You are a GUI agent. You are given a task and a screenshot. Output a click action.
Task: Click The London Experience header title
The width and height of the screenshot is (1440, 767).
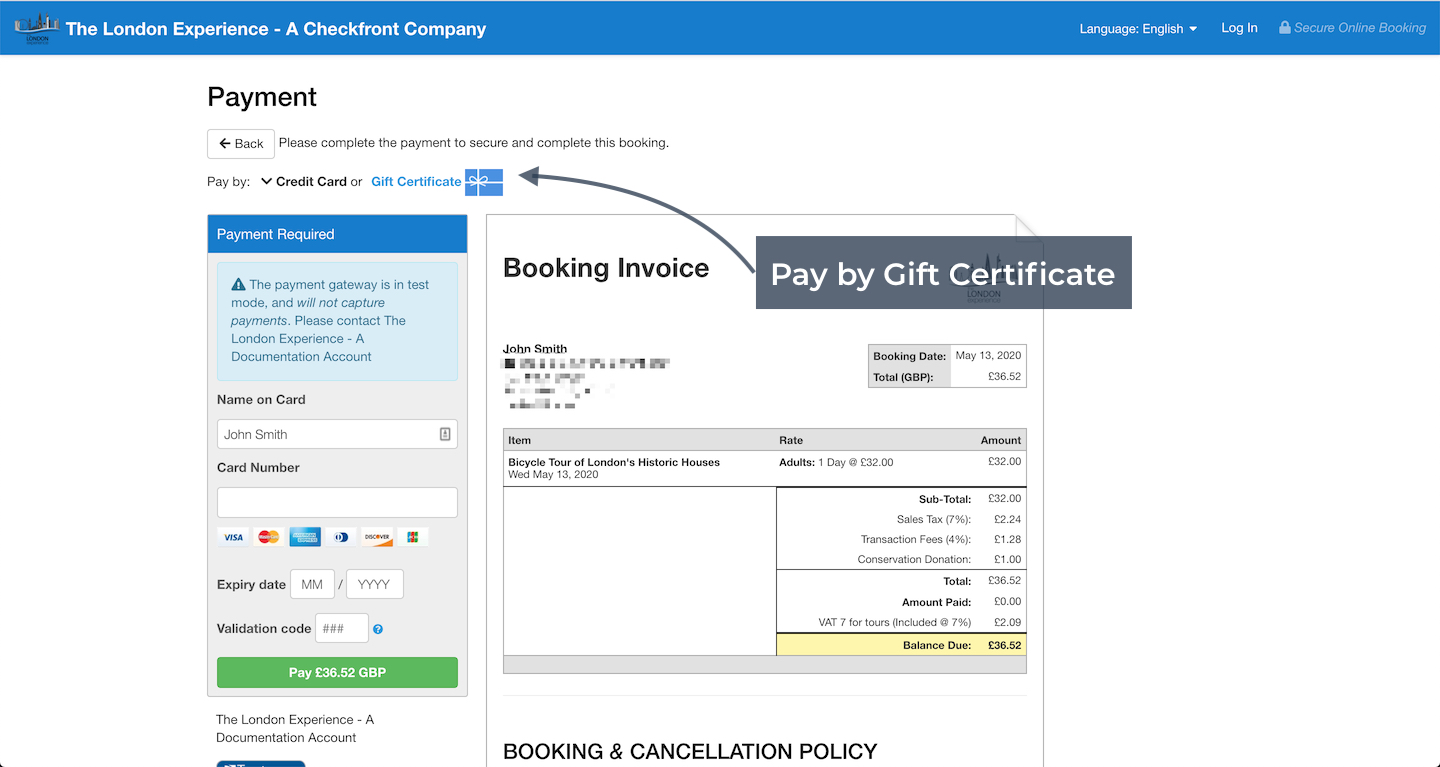coord(276,29)
